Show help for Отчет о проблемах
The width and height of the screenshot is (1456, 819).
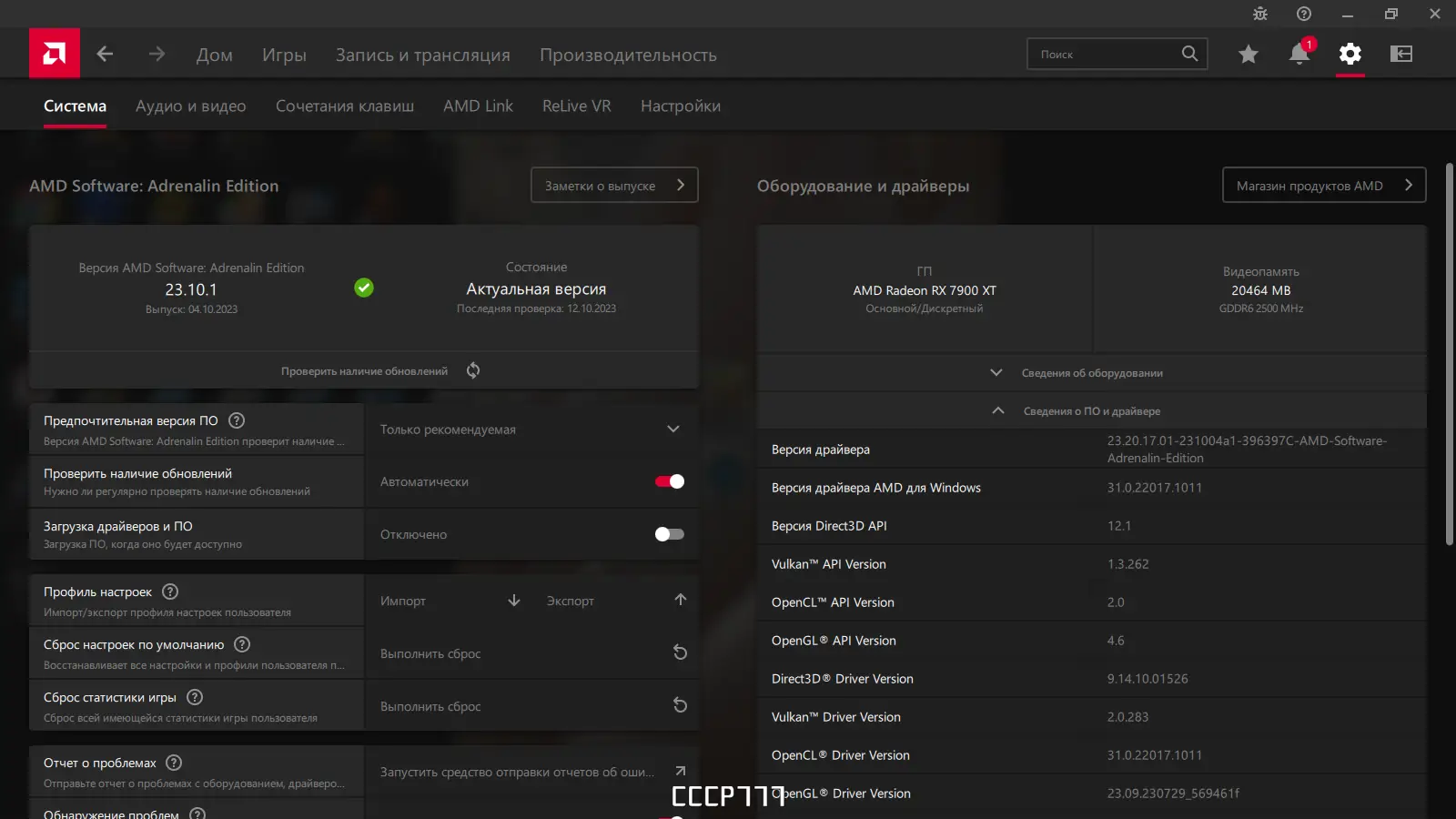[174, 763]
